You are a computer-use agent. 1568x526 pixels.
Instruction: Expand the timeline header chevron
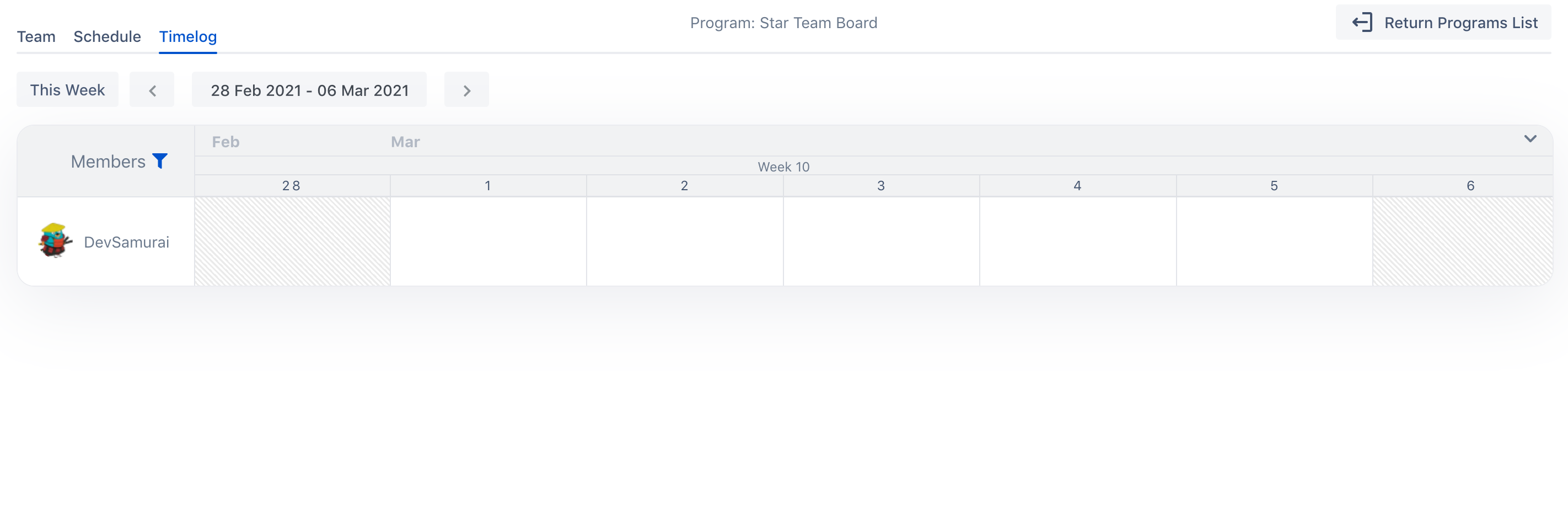tap(1529, 139)
